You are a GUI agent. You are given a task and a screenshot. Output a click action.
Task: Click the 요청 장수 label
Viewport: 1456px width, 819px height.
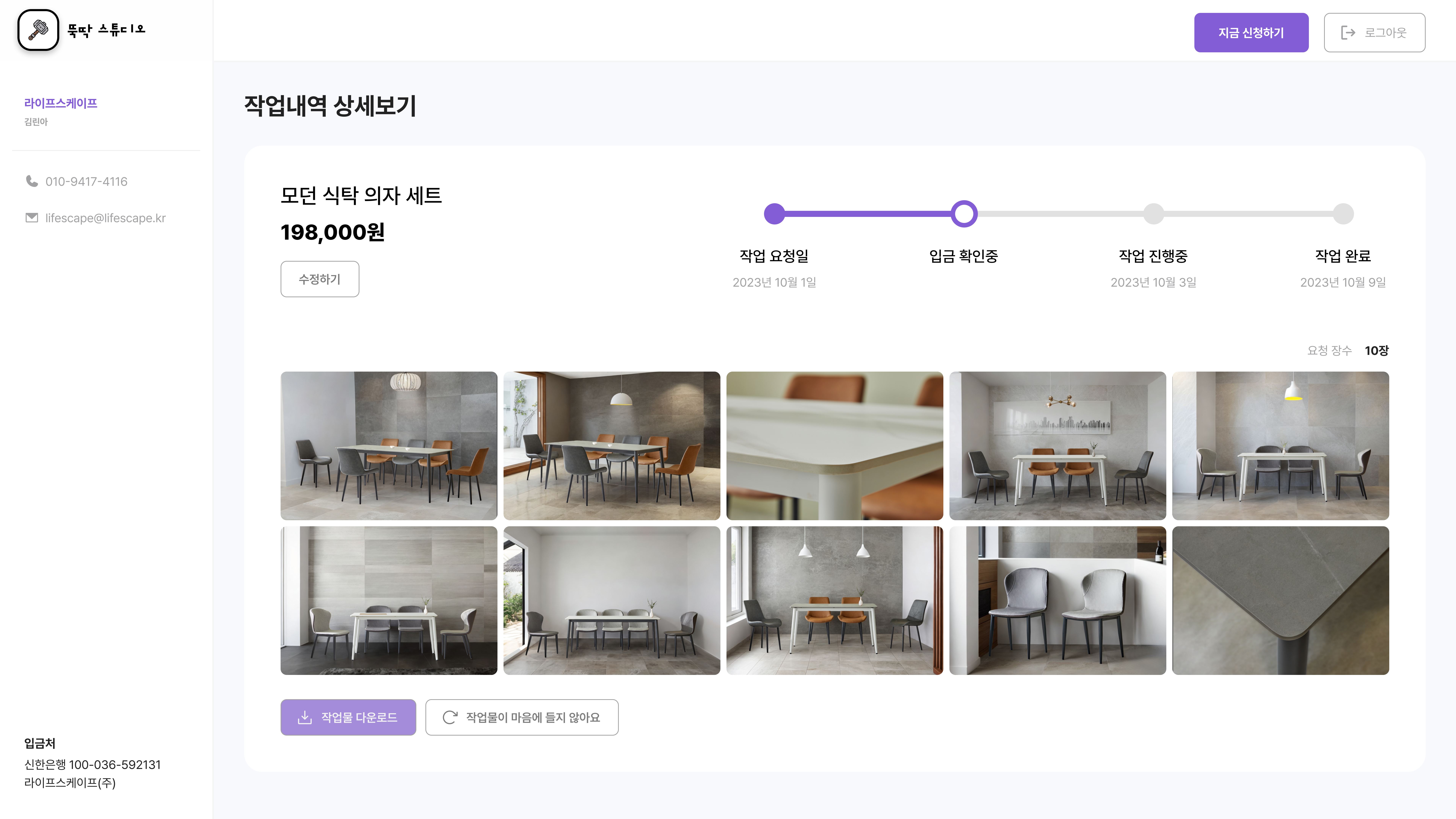pos(1329,350)
